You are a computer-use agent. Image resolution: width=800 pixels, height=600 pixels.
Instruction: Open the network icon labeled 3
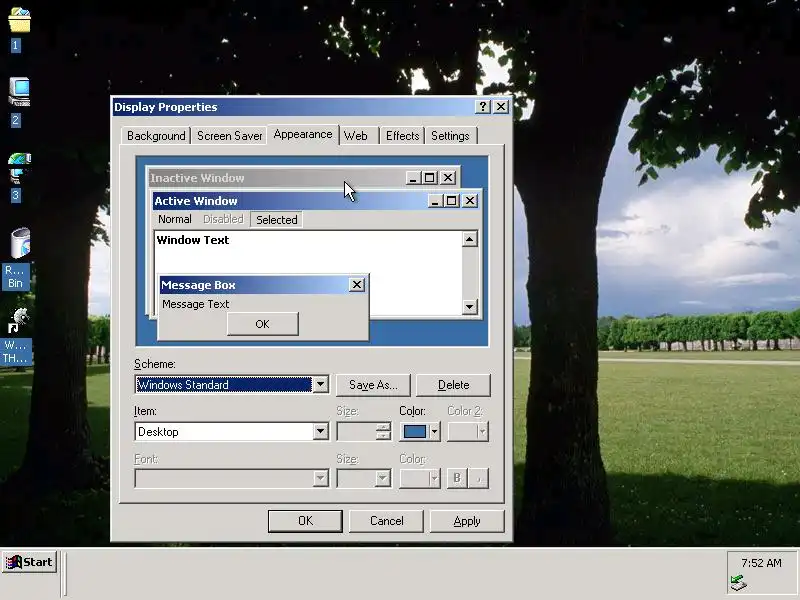(x=19, y=167)
